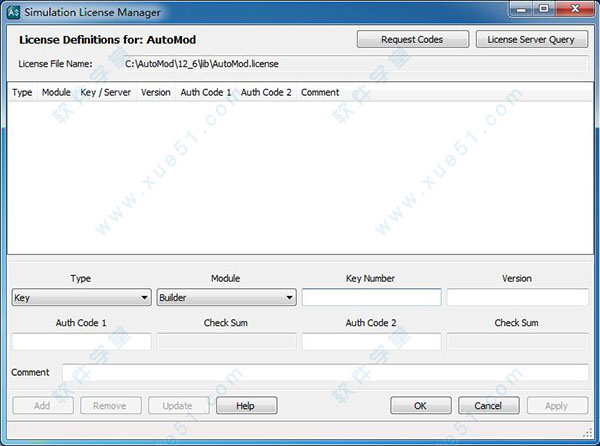Click the Apply button
The image size is (600, 446).
pos(557,405)
